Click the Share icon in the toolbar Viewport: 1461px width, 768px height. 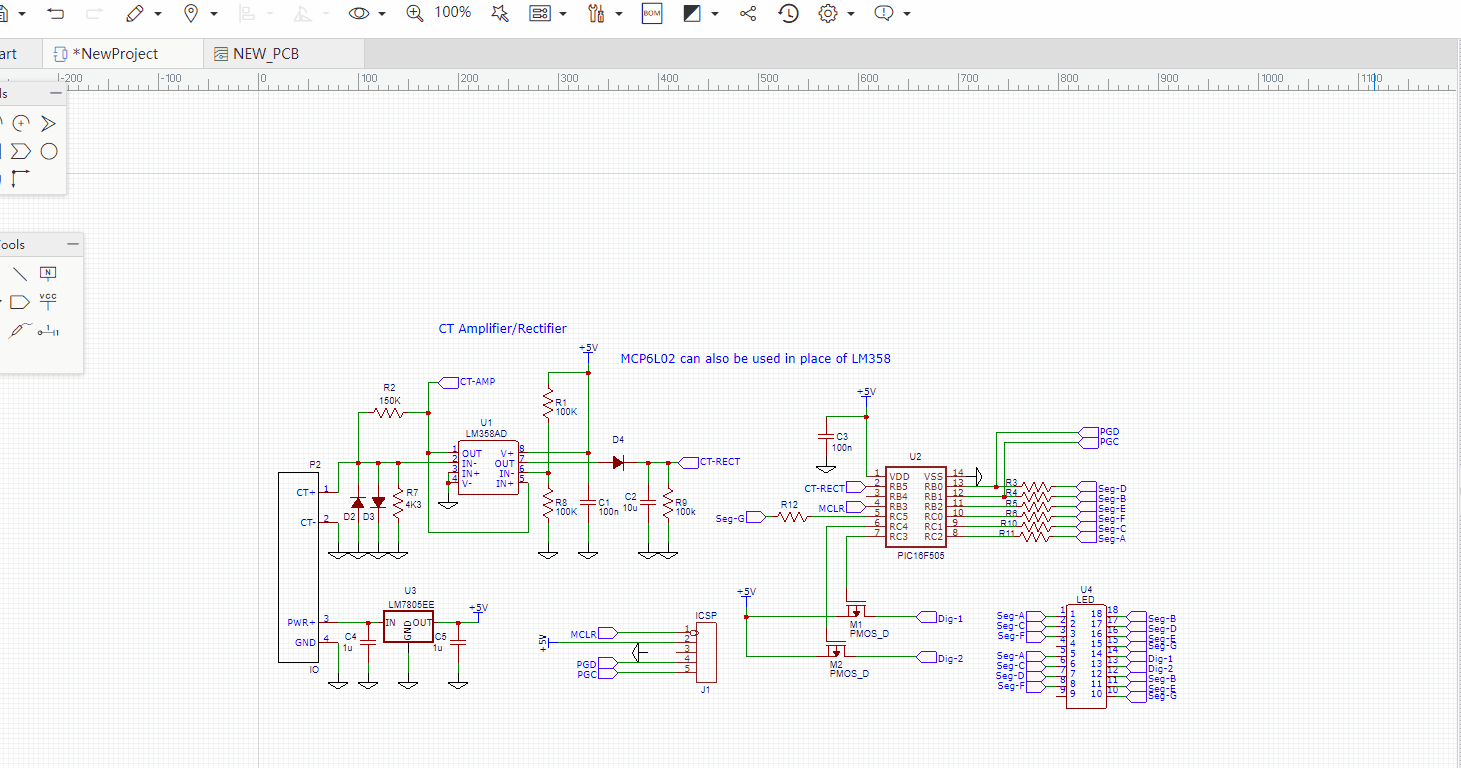[x=748, y=13]
